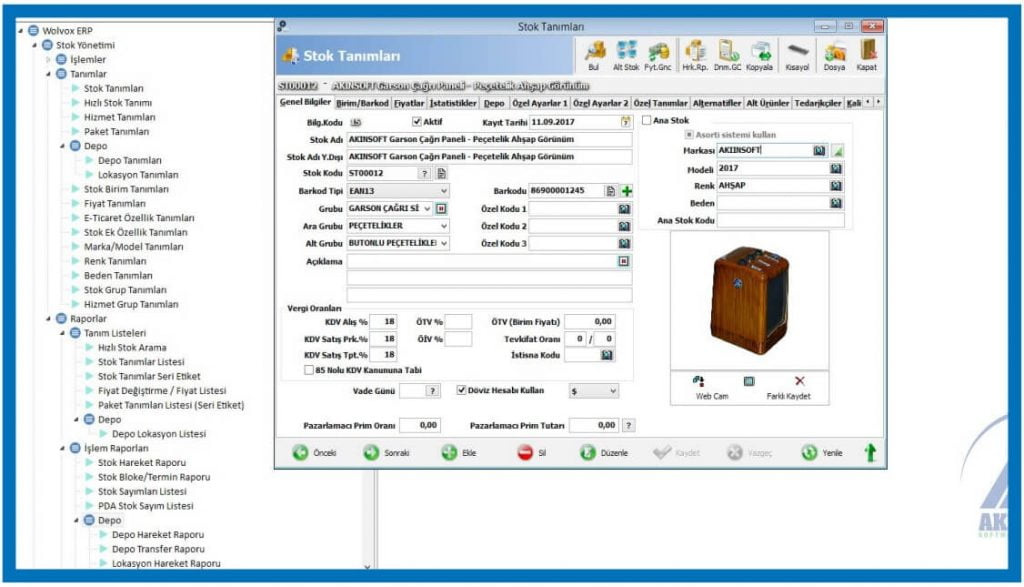This screenshot has width=1024, height=587.
Task: Collapse the Raporlar tree node
Action: coord(48,319)
